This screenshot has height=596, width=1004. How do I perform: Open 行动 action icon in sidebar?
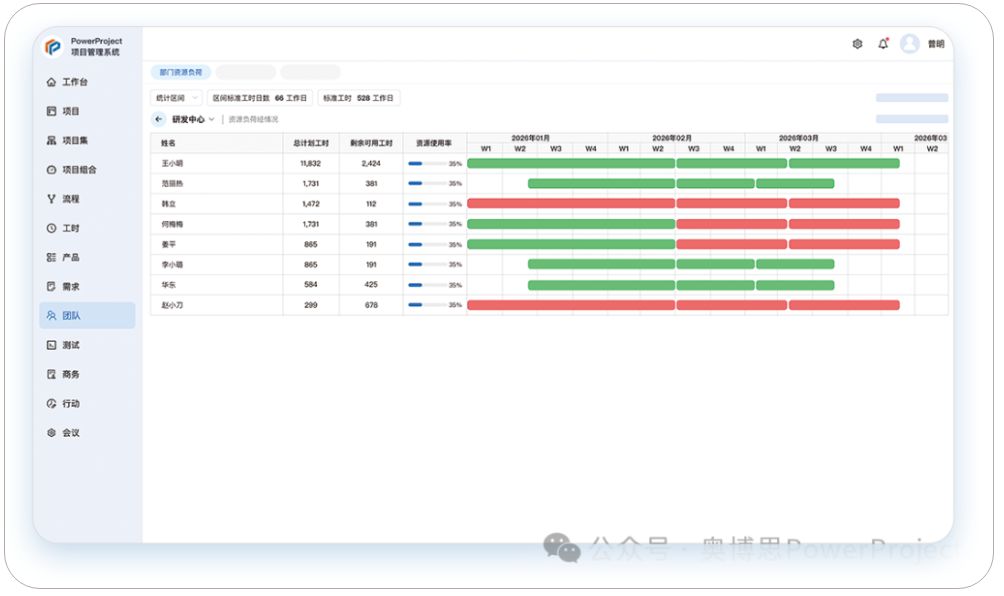(x=51, y=403)
